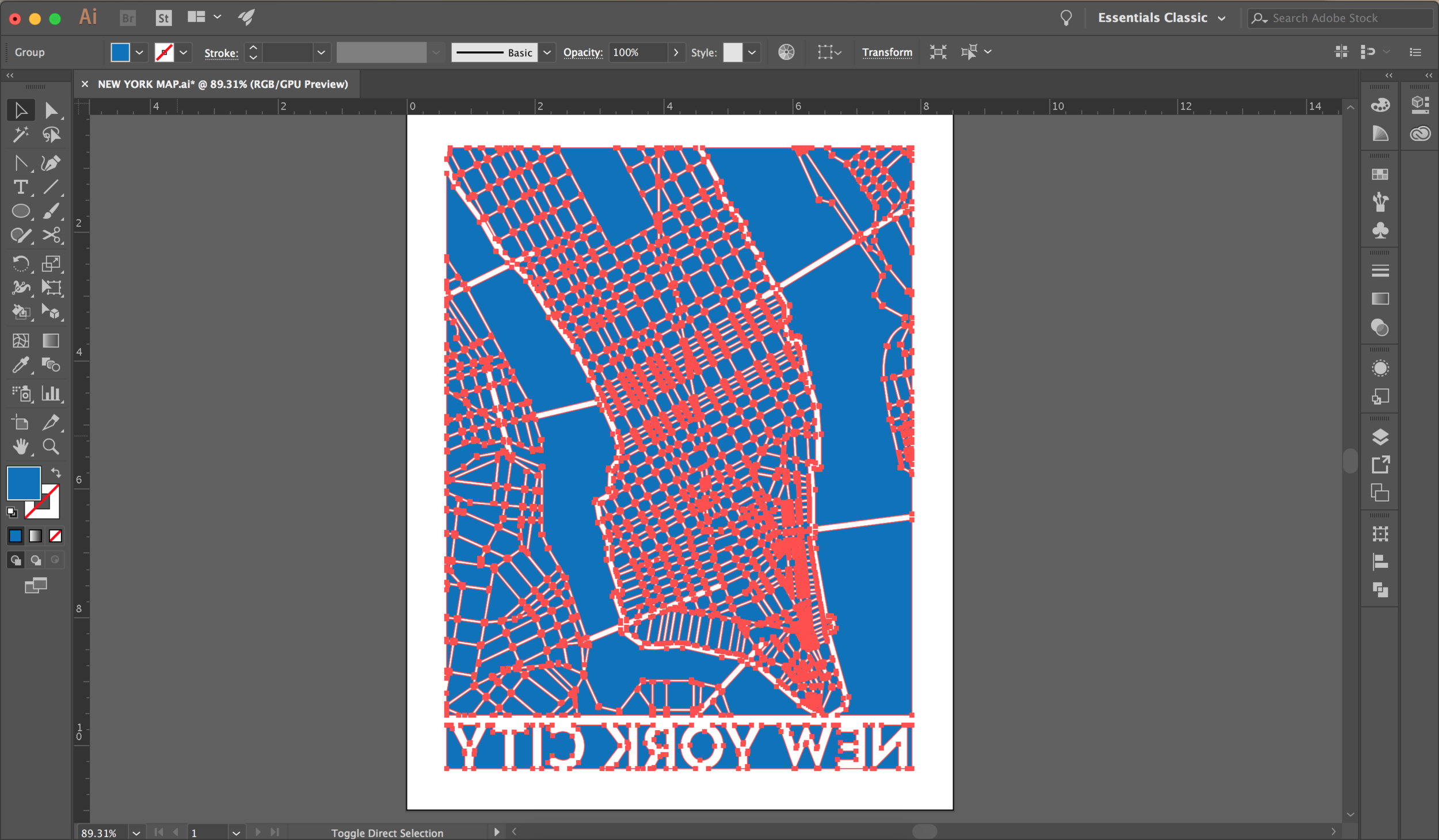The image size is (1439, 840).
Task: Select the Rotate tool
Action: click(x=21, y=264)
